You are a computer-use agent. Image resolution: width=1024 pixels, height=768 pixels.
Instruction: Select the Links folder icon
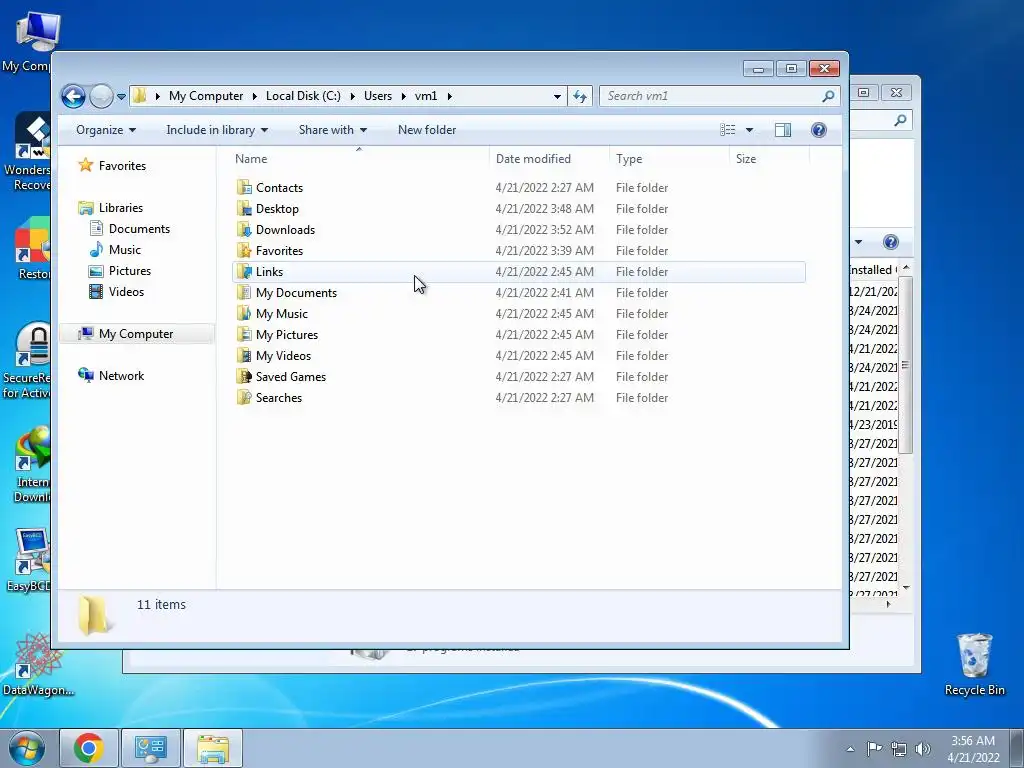pyautogui.click(x=244, y=272)
